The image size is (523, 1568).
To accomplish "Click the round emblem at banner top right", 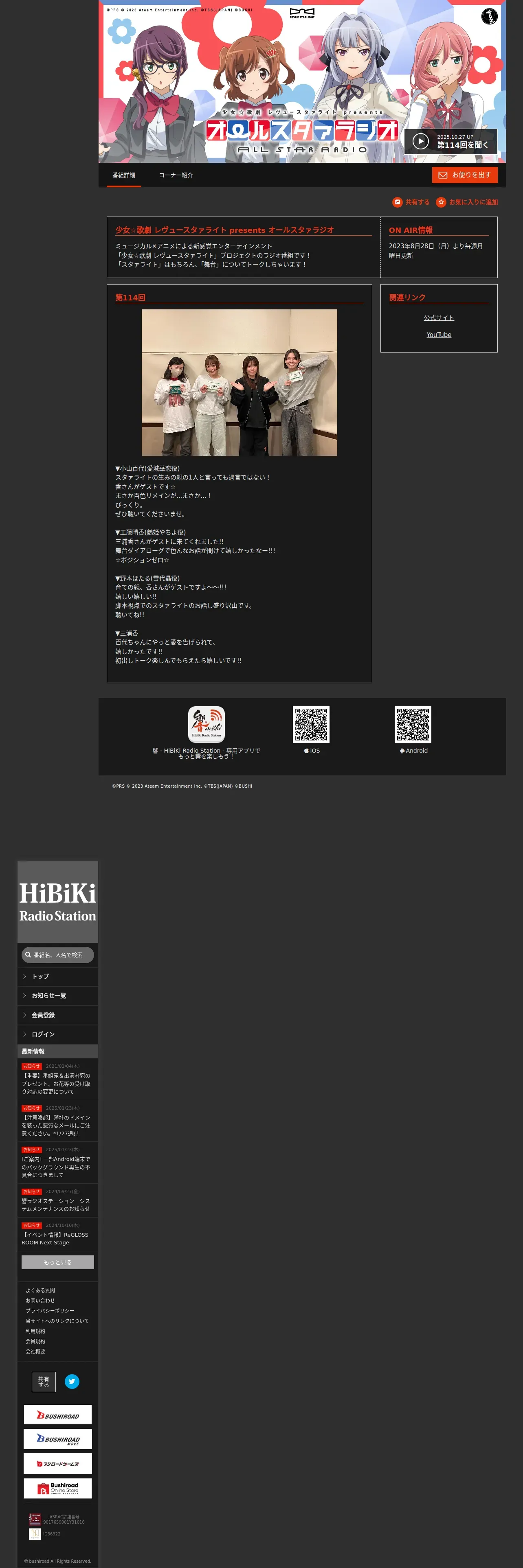I will pyautogui.click(x=489, y=16).
